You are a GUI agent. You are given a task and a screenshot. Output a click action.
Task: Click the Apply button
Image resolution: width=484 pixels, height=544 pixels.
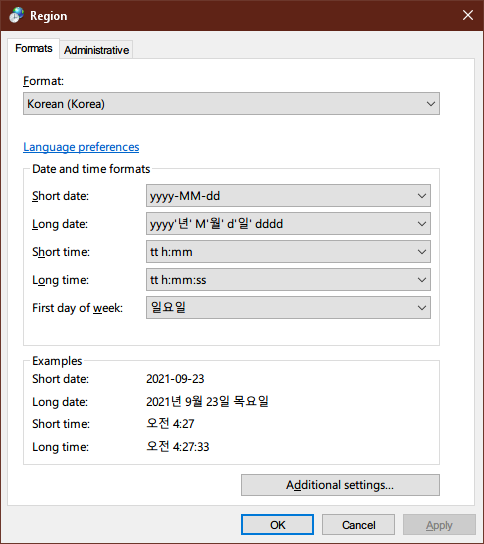439,525
